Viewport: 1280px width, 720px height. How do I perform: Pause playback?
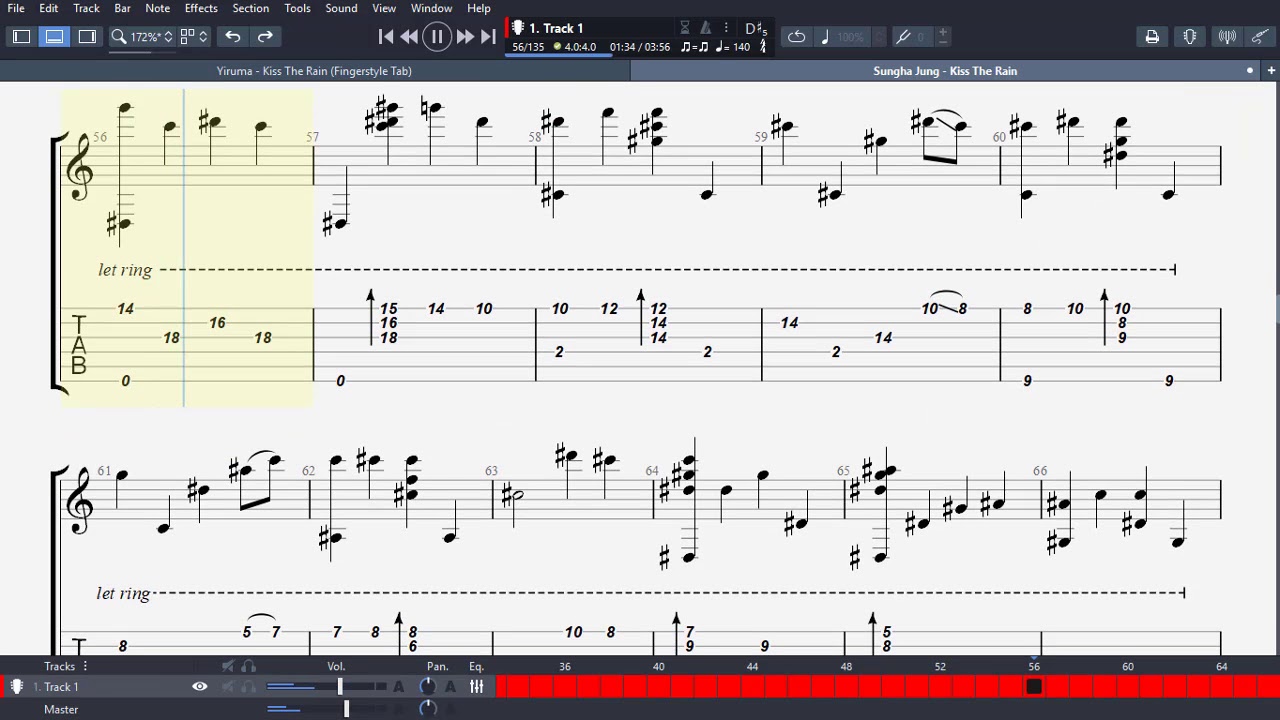click(x=437, y=37)
